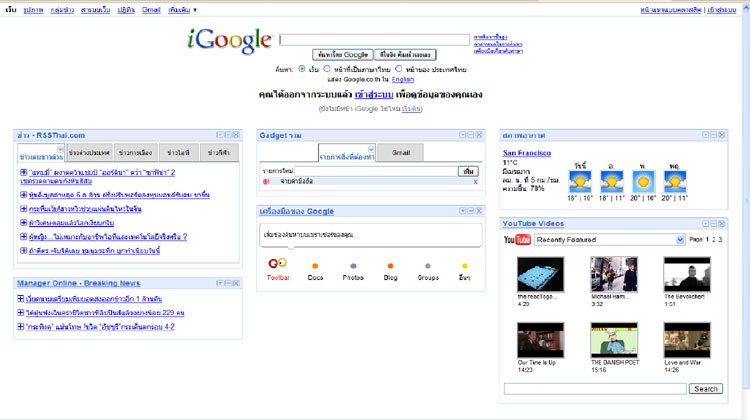Play the THE DANISH POET video thumbnail
The image size is (750, 420).
pos(614,340)
